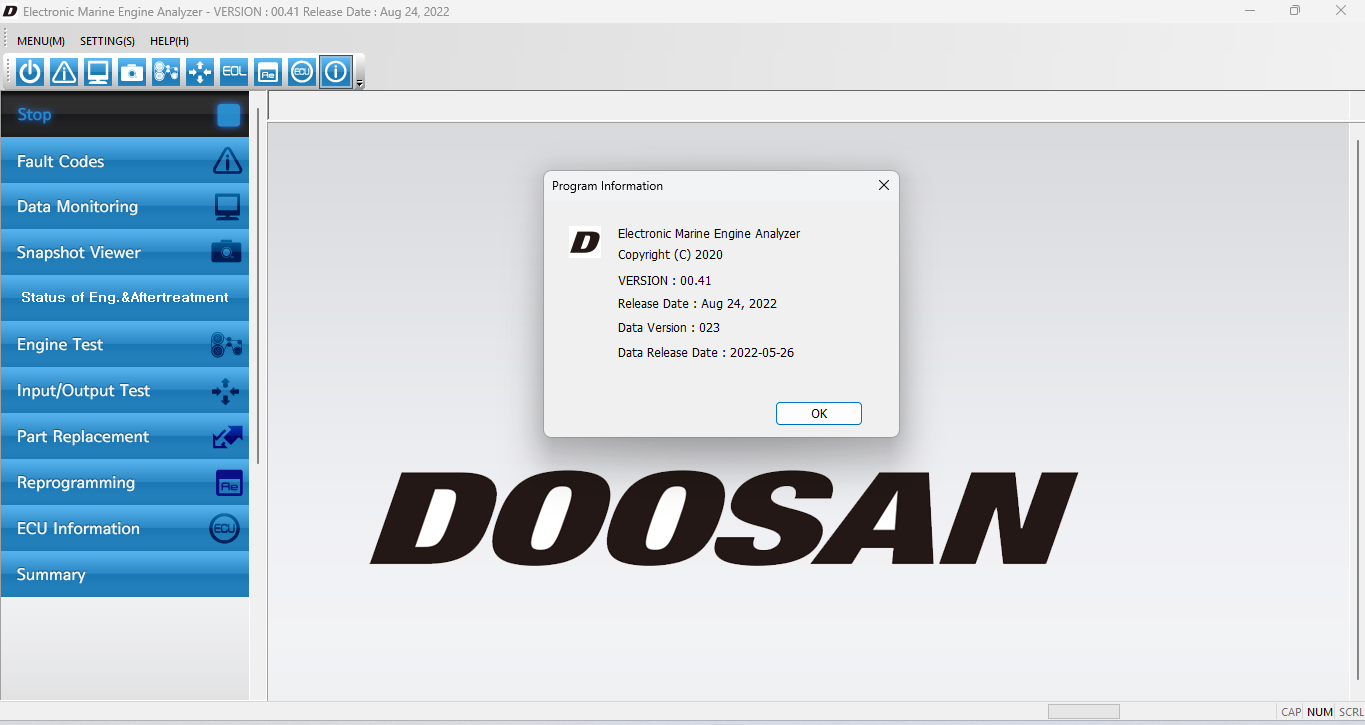Select Status of Eng.&Aftertreatment
The image size is (1365, 725).
(x=125, y=298)
